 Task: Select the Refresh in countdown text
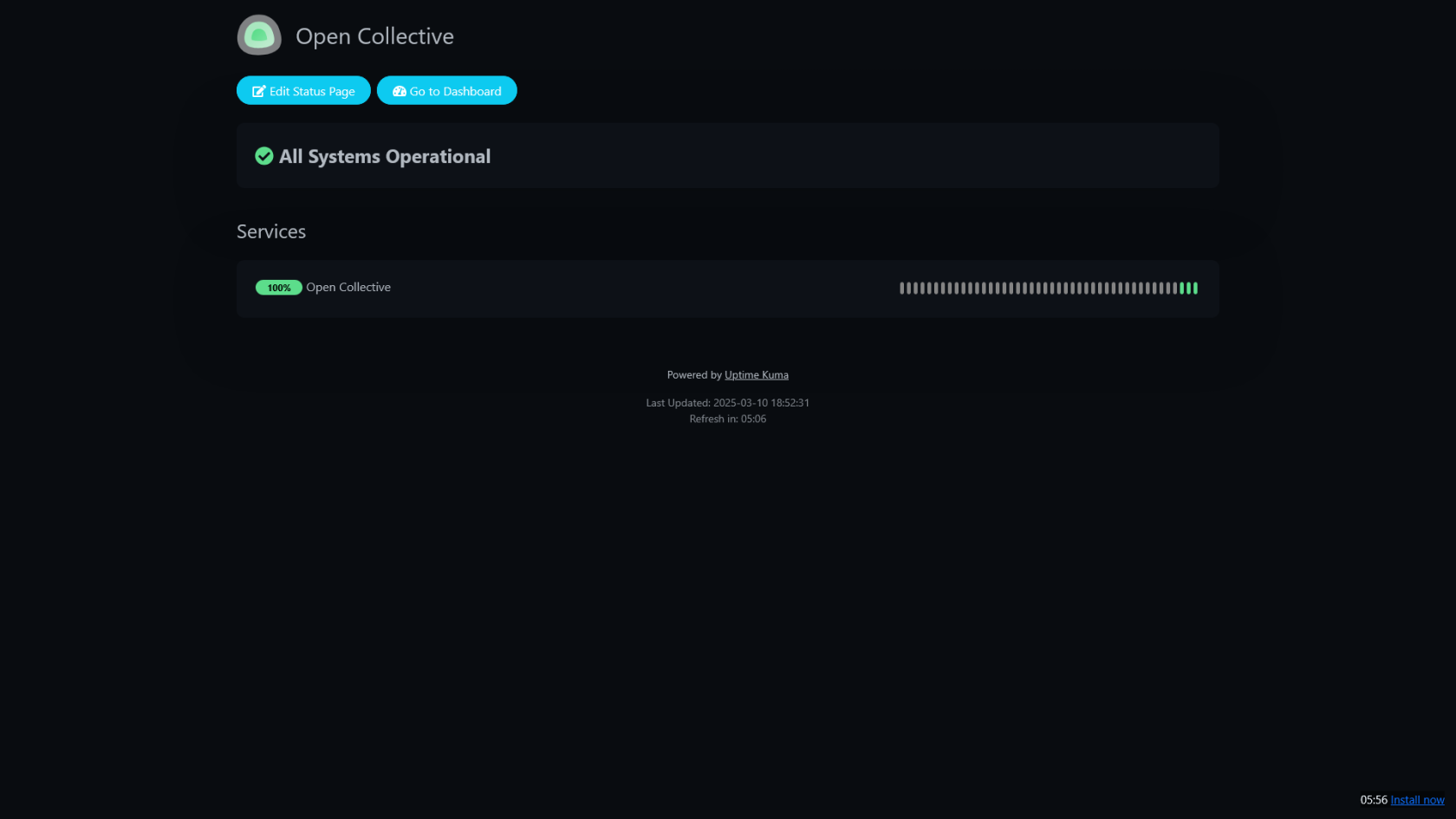pyautogui.click(x=727, y=419)
